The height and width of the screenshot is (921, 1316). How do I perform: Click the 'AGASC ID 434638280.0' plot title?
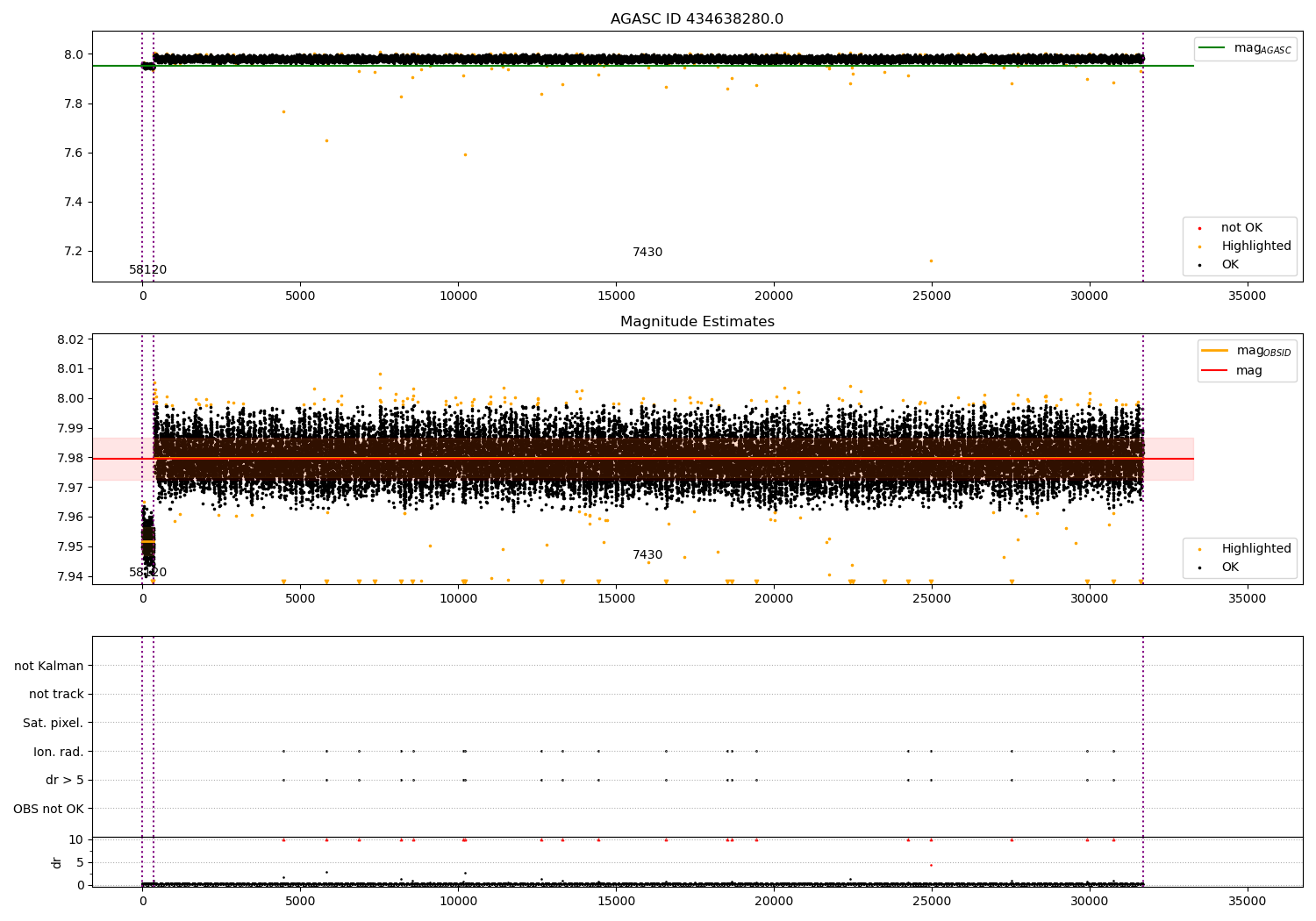click(697, 19)
